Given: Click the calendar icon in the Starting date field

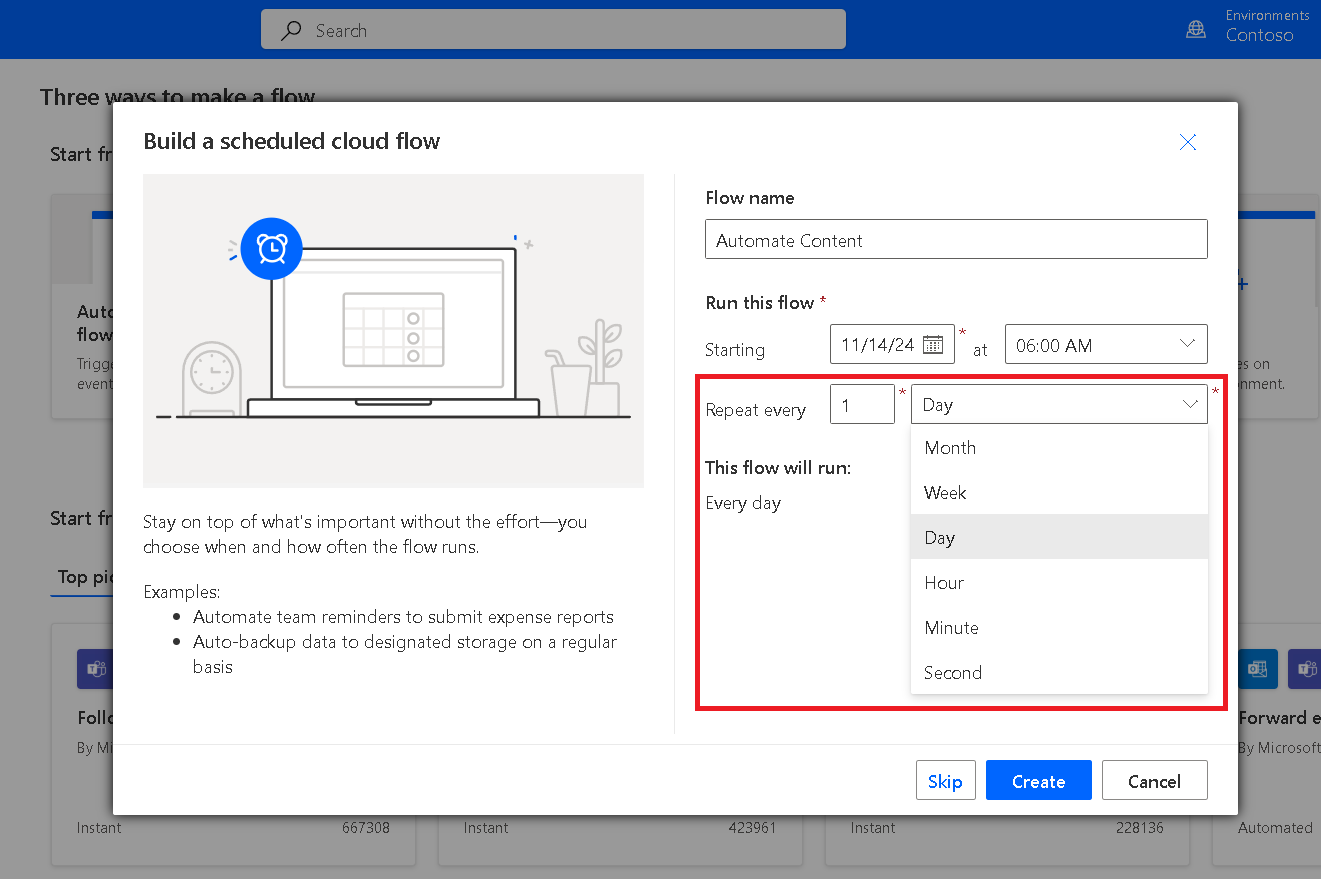Looking at the screenshot, I should [932, 345].
